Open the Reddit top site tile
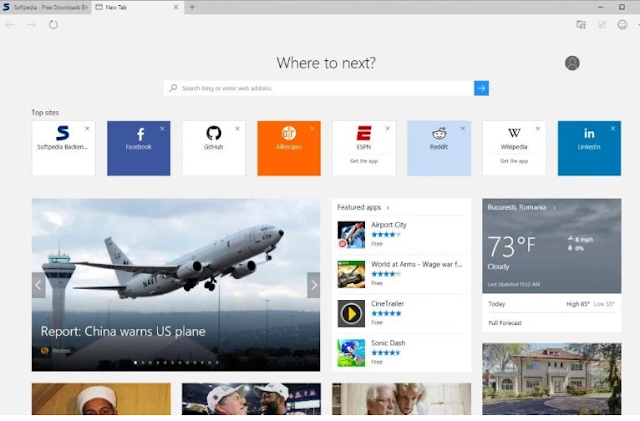Viewport: 640px width, 421px height. tap(439, 148)
